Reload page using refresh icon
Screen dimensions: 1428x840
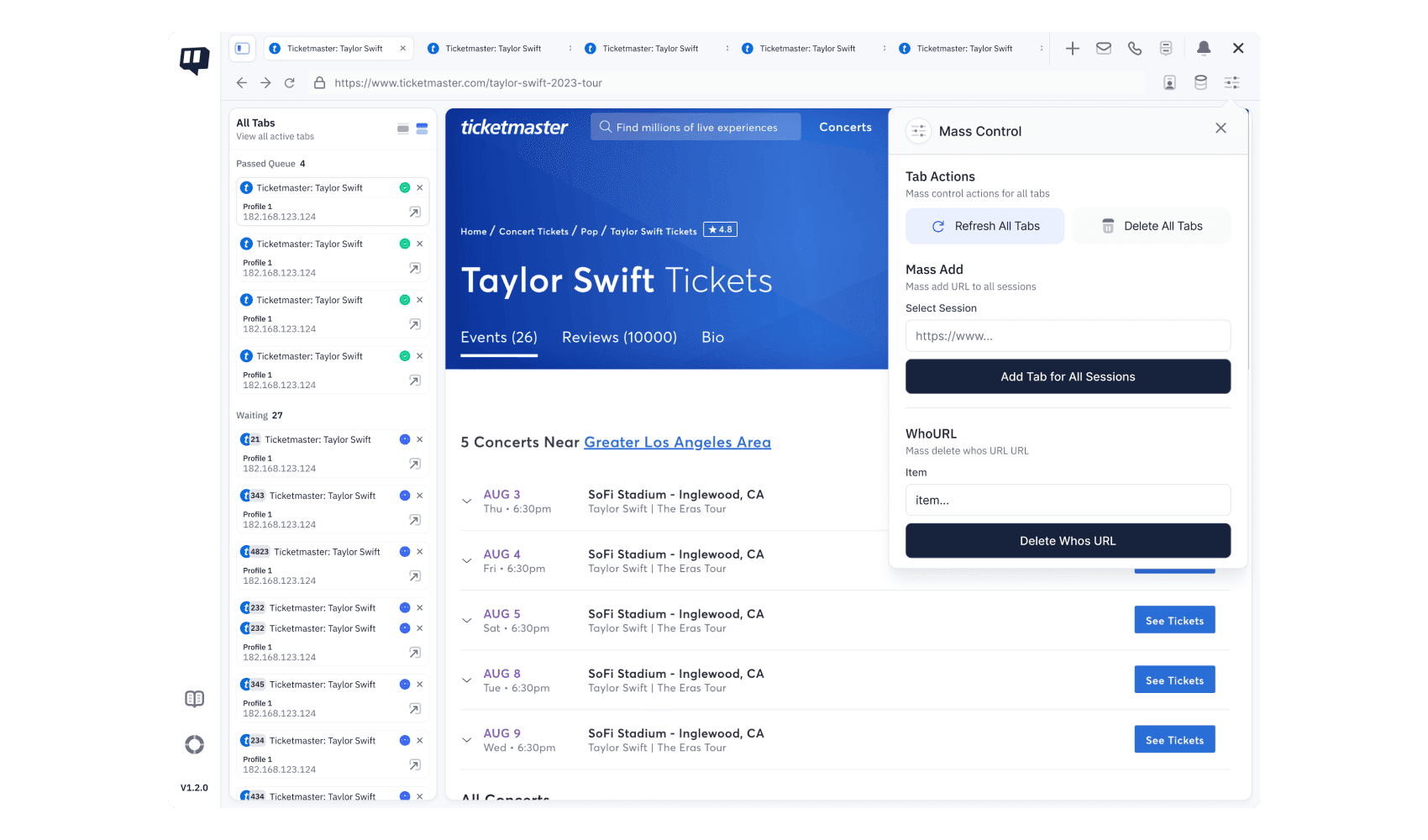click(290, 83)
